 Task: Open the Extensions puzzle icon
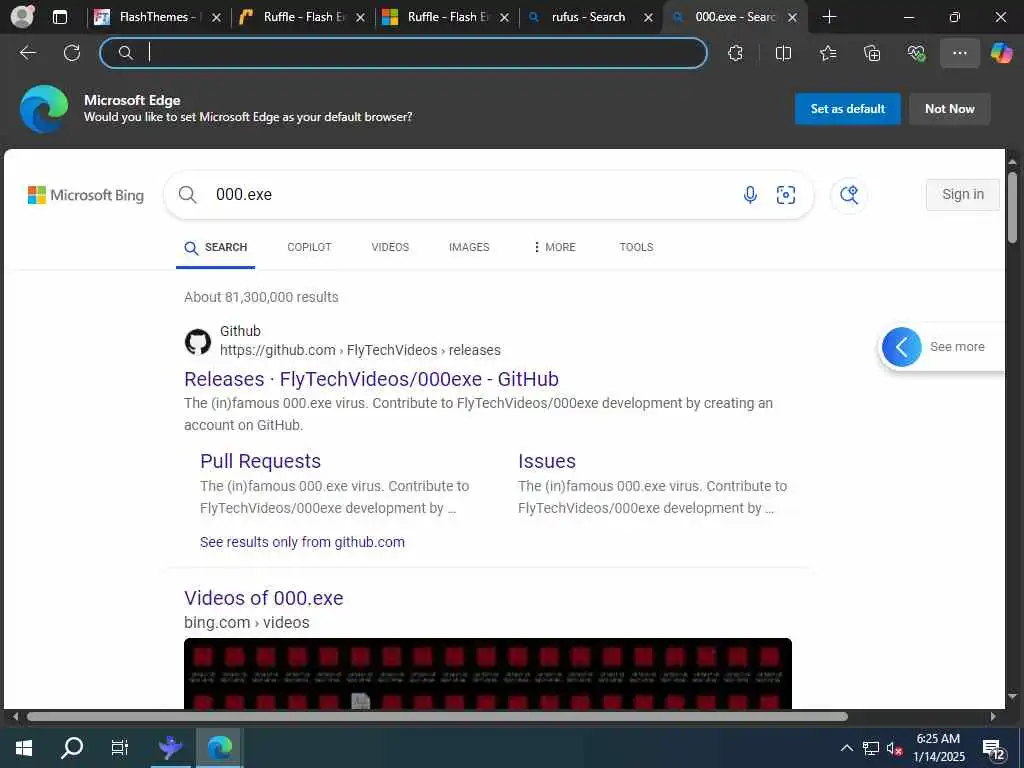click(x=735, y=54)
